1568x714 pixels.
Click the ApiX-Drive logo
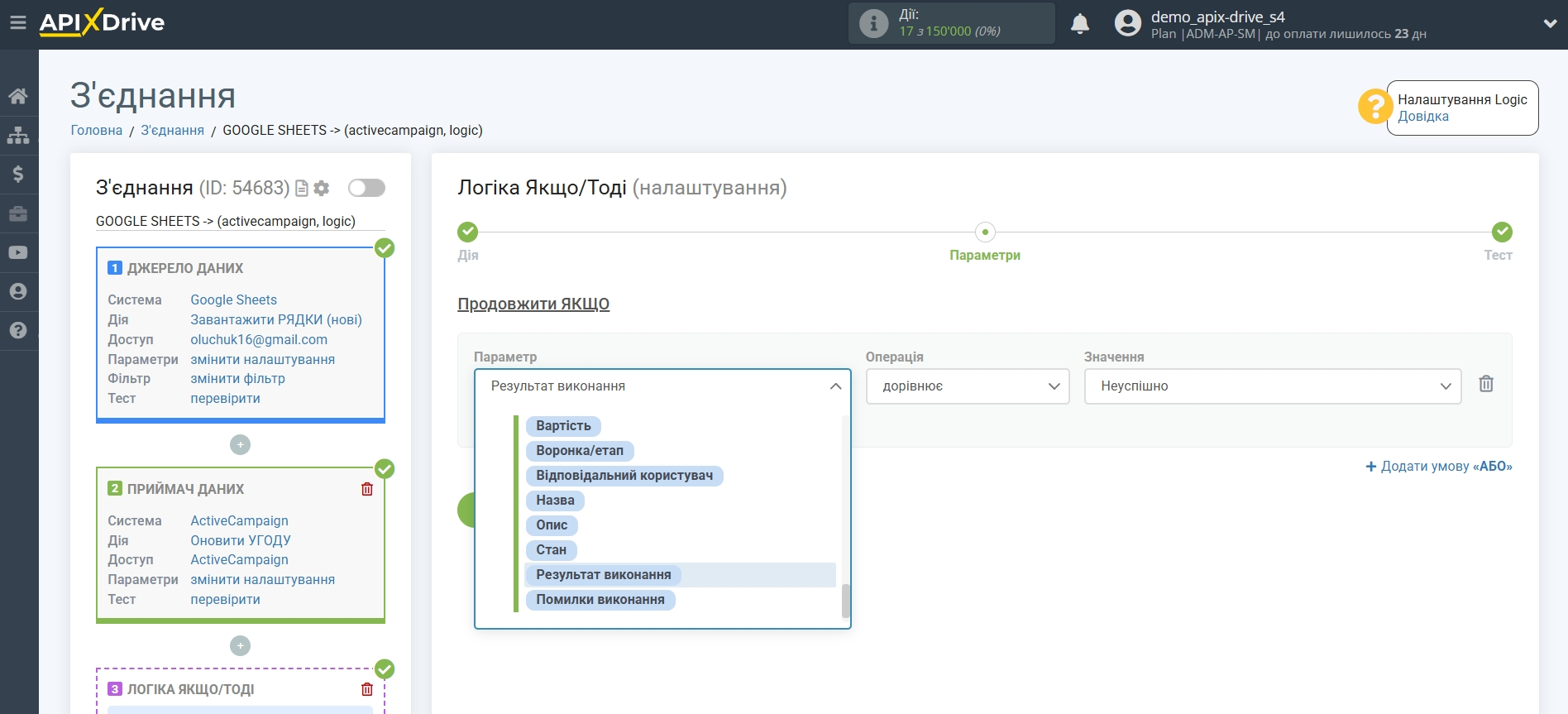point(102,22)
